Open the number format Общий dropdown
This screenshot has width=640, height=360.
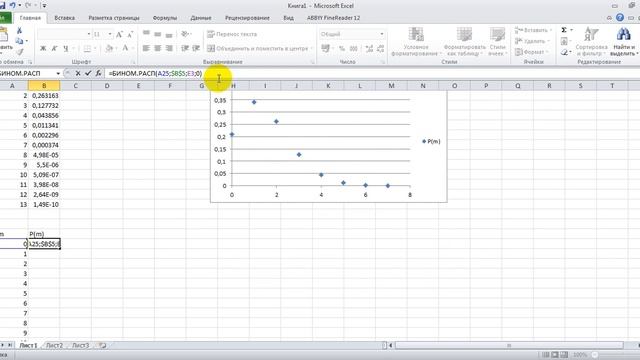[382, 34]
